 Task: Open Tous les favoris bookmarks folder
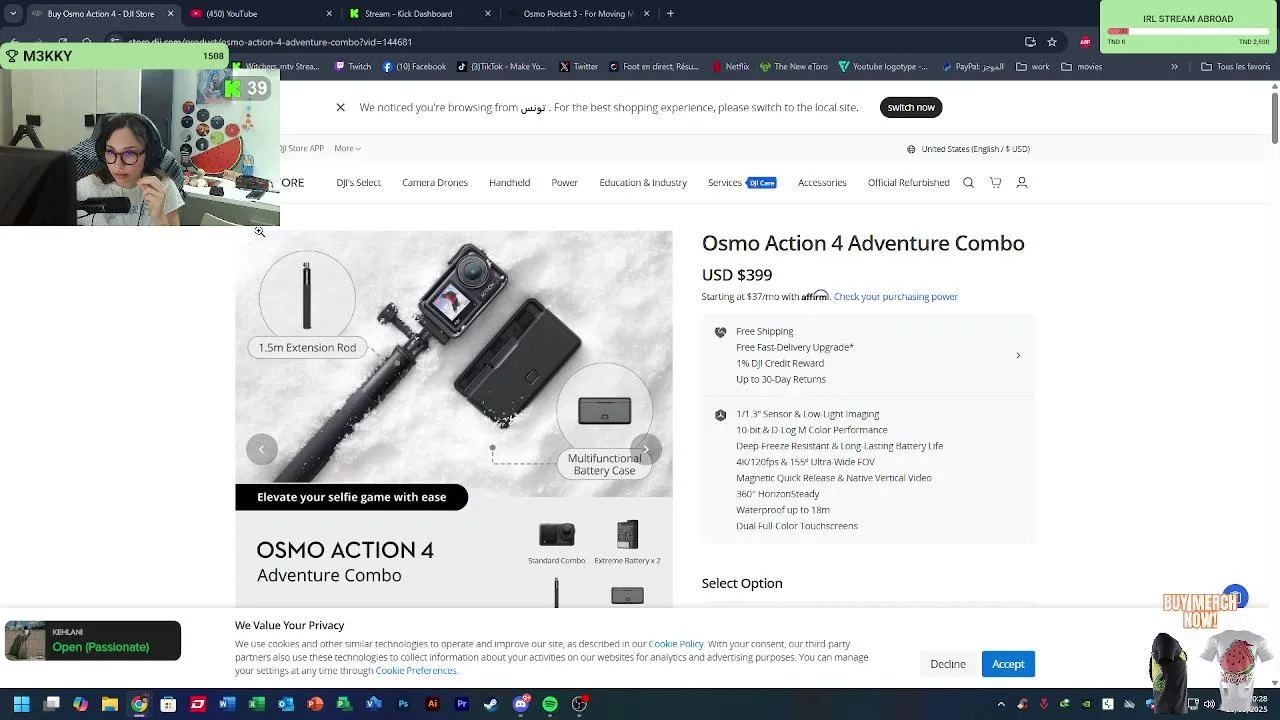(x=1236, y=67)
